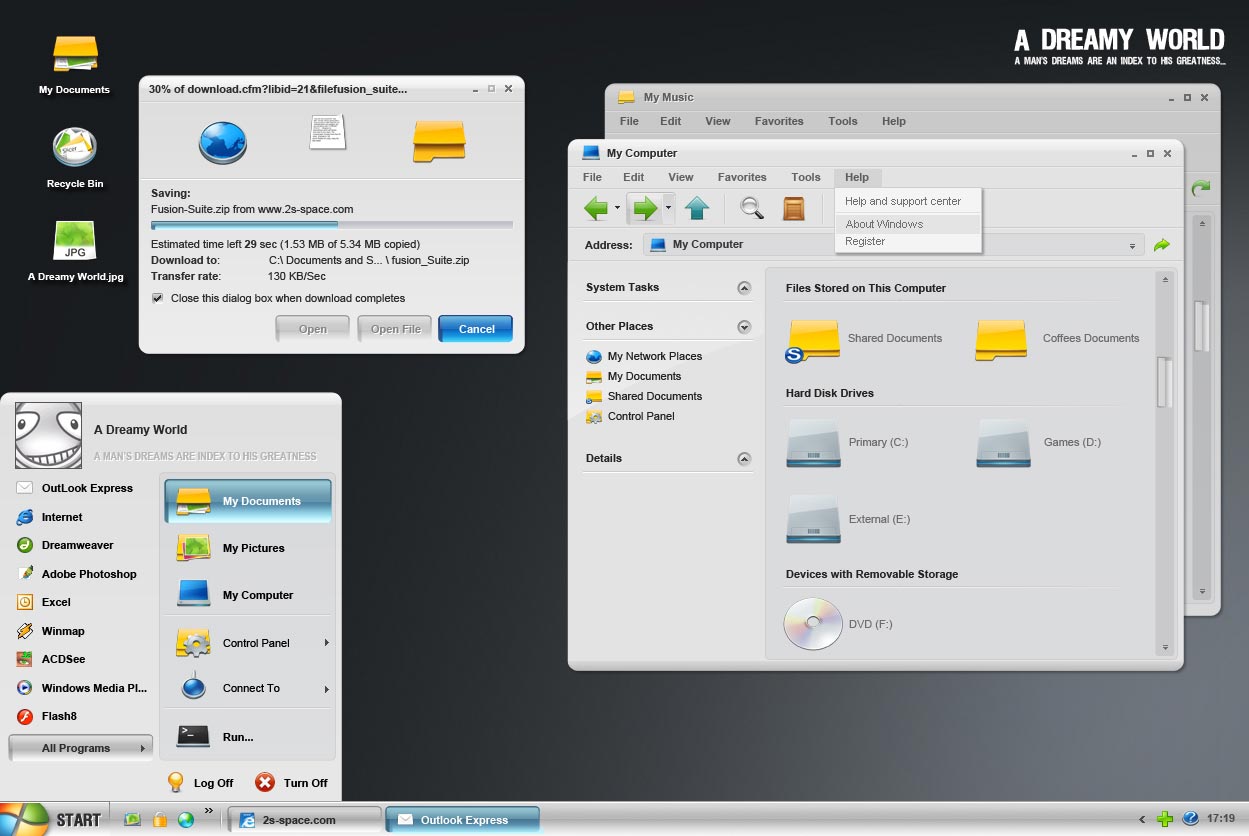This screenshot has width=1249, height=836.
Task: Open the Tools menu in My Music window
Action: pos(843,121)
